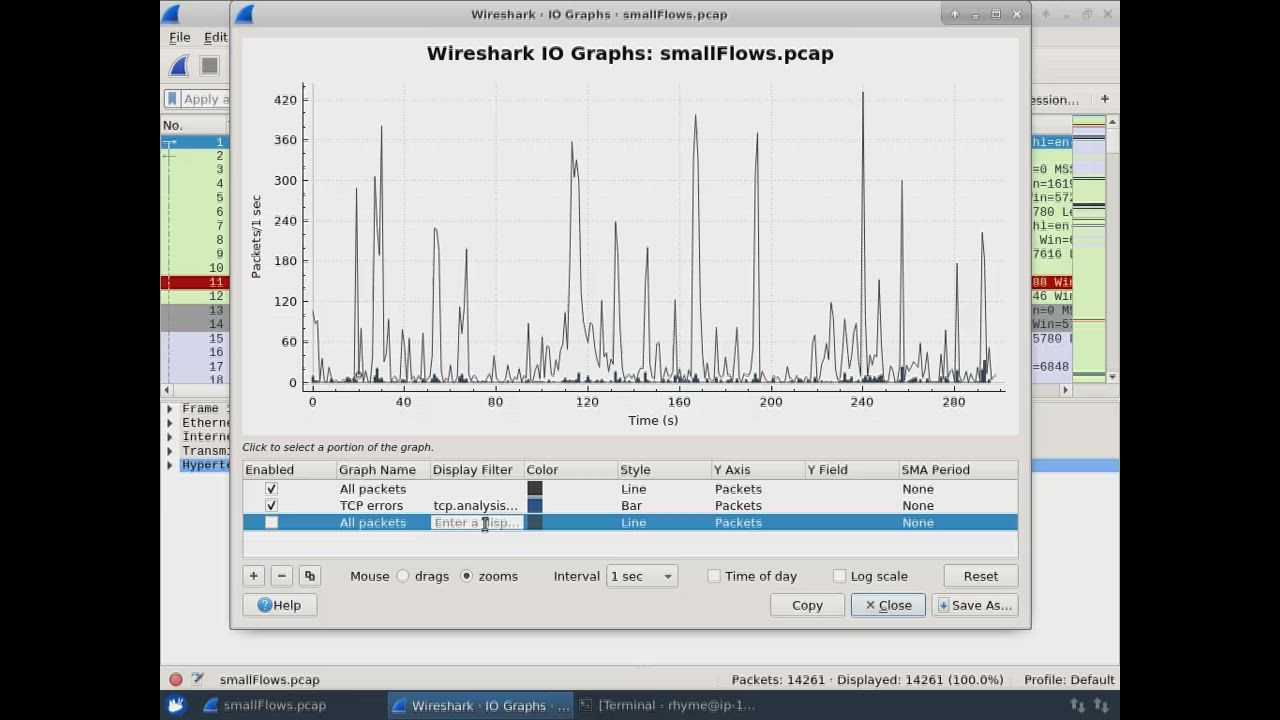Disable the first All packets graph checkbox
1280x720 pixels.
coord(271,489)
